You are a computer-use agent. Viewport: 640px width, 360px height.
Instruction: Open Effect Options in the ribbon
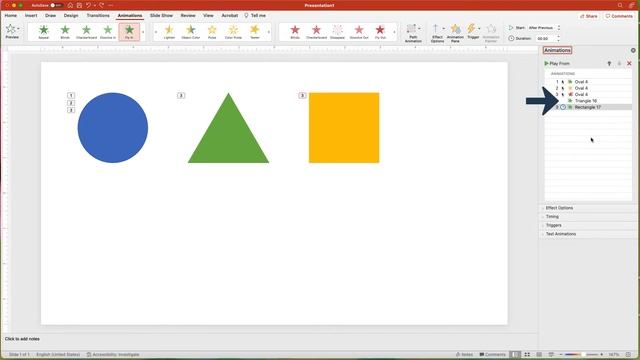point(437,33)
